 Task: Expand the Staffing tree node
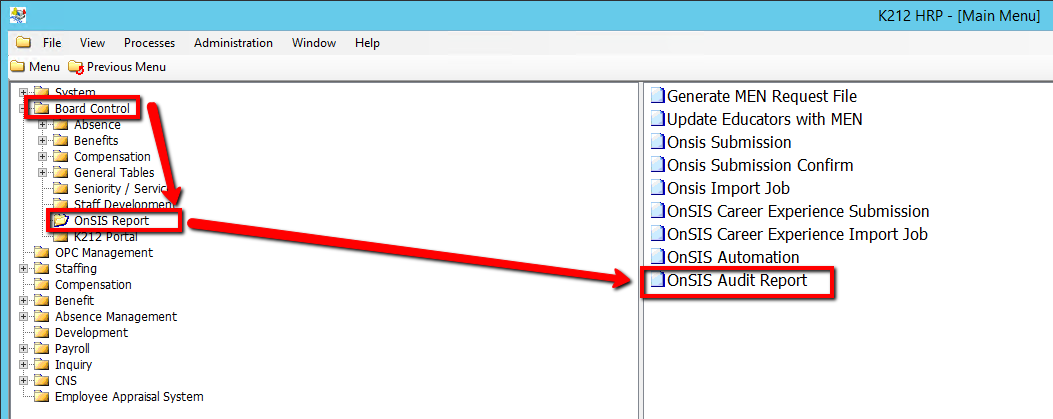pos(24,269)
